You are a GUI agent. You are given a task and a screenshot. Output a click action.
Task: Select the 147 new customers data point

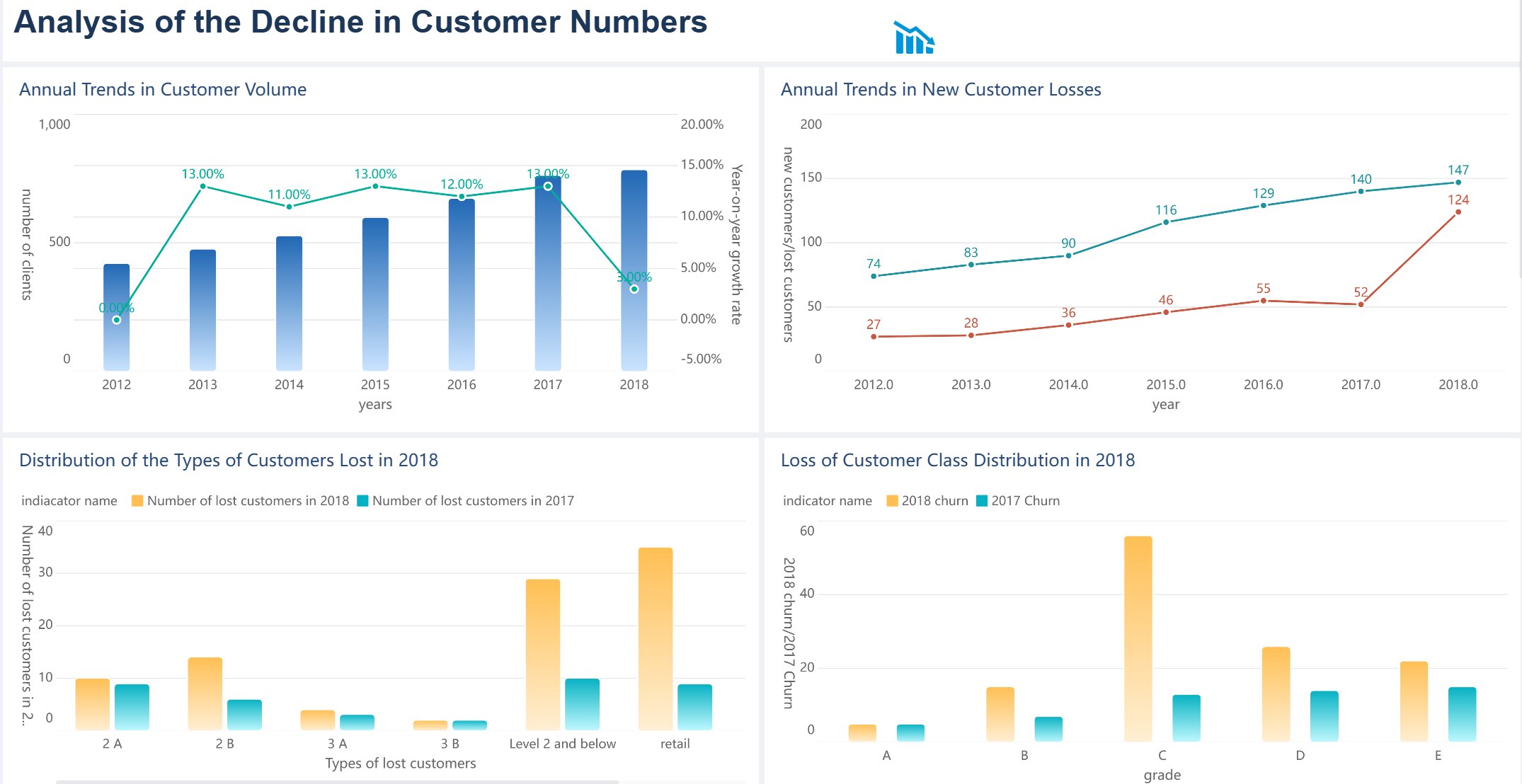pyautogui.click(x=1458, y=183)
